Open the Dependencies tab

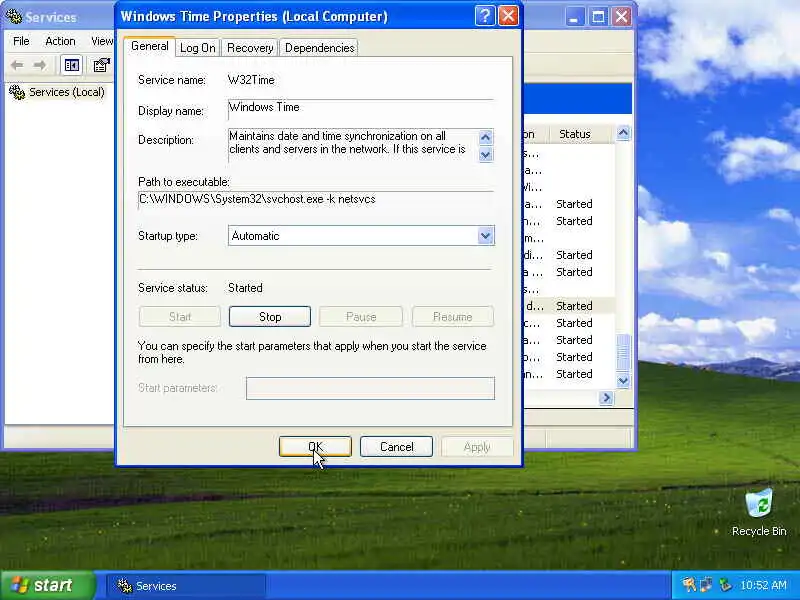[x=319, y=48]
